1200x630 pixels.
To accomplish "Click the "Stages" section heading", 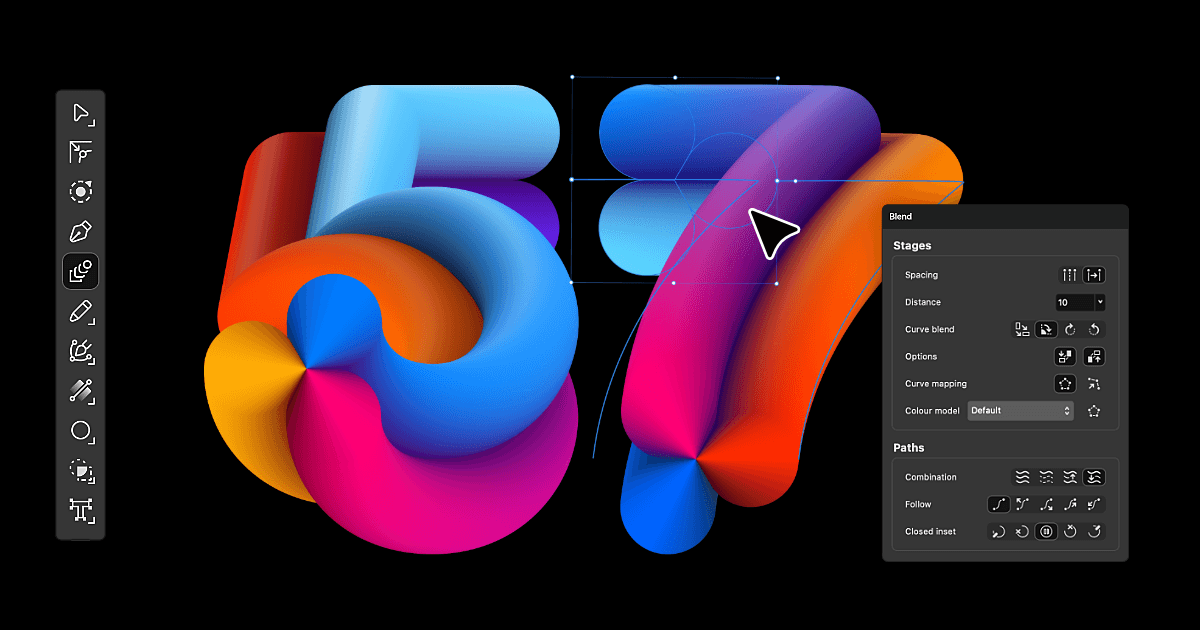I will coord(912,246).
